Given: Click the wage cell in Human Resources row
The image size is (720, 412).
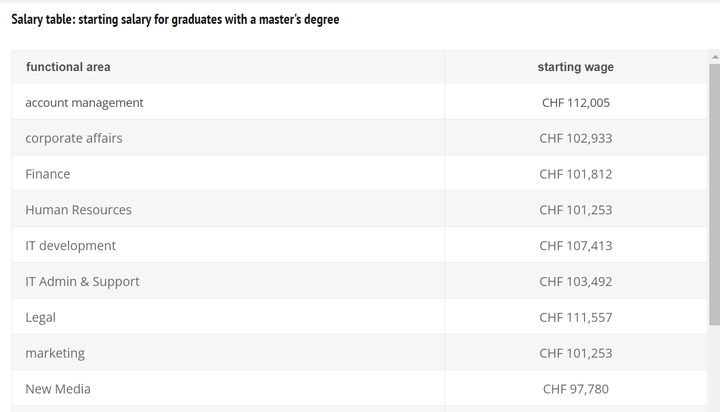Looking at the screenshot, I should (x=575, y=210).
